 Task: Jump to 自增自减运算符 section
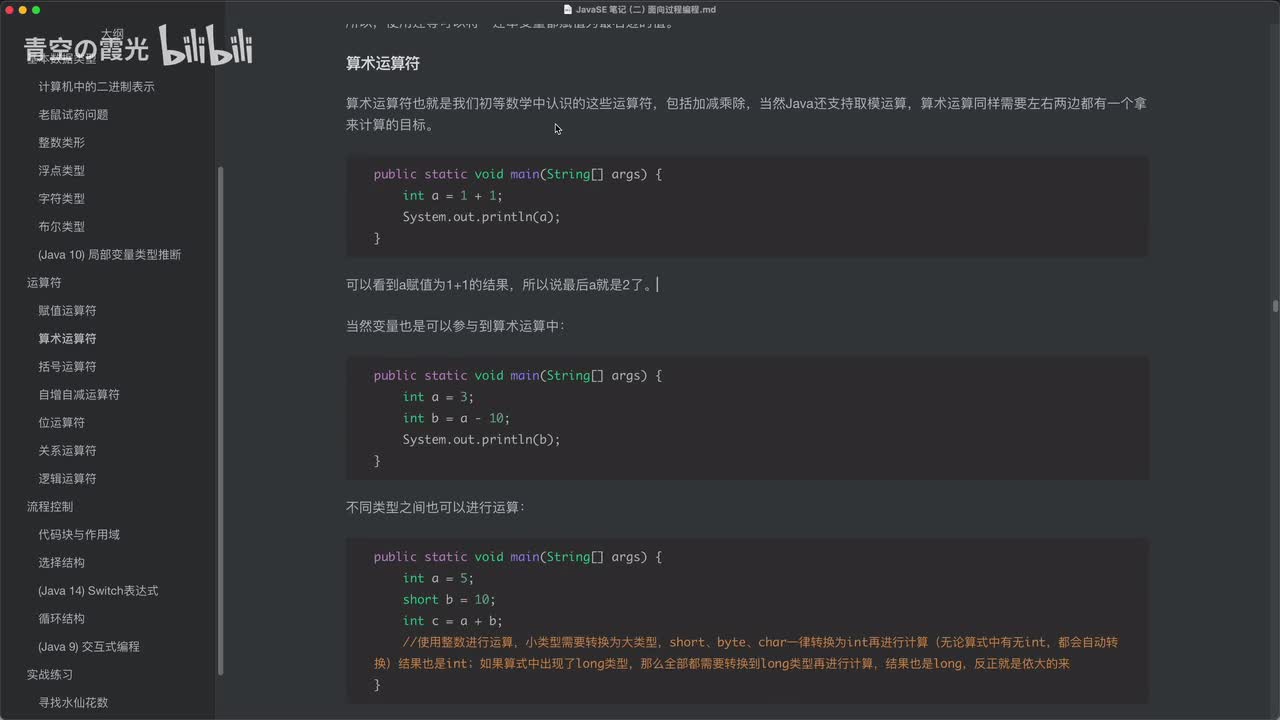pyautogui.click(x=79, y=395)
